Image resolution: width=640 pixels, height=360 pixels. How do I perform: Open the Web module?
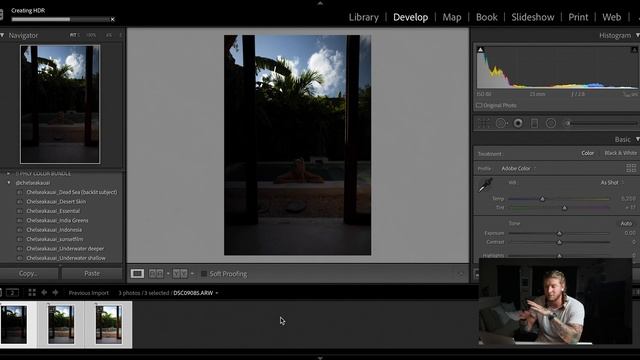[x=611, y=17]
